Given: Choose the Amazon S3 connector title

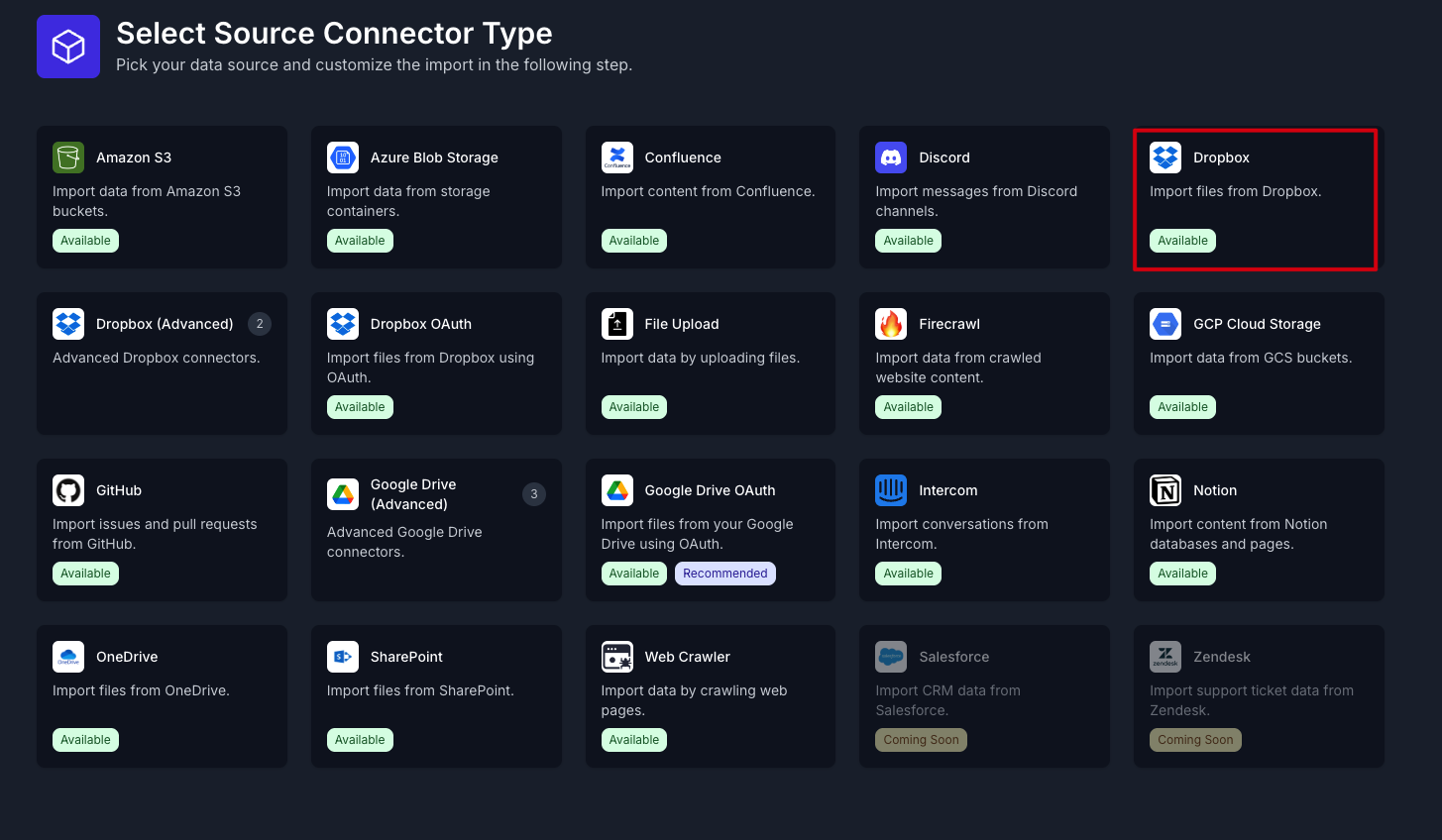Looking at the screenshot, I should (x=134, y=157).
